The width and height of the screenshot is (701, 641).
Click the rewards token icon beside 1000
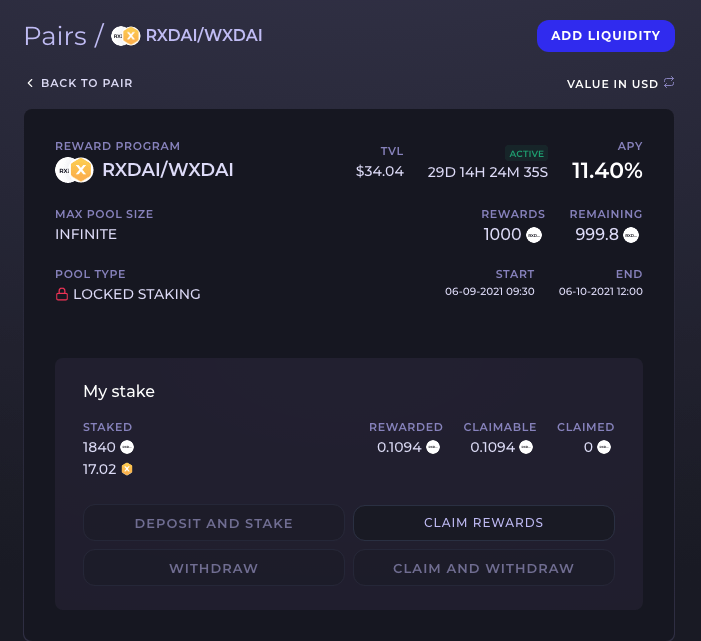click(x=534, y=235)
